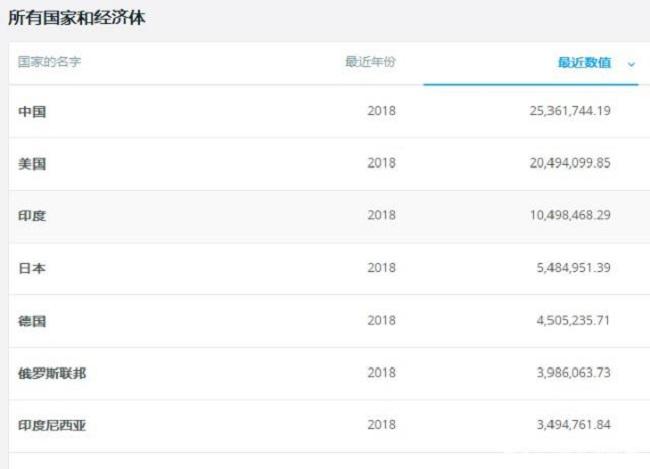This screenshot has height=469, width=650.
Task: Click the chevron next to 最近数值
Action: [631, 64]
